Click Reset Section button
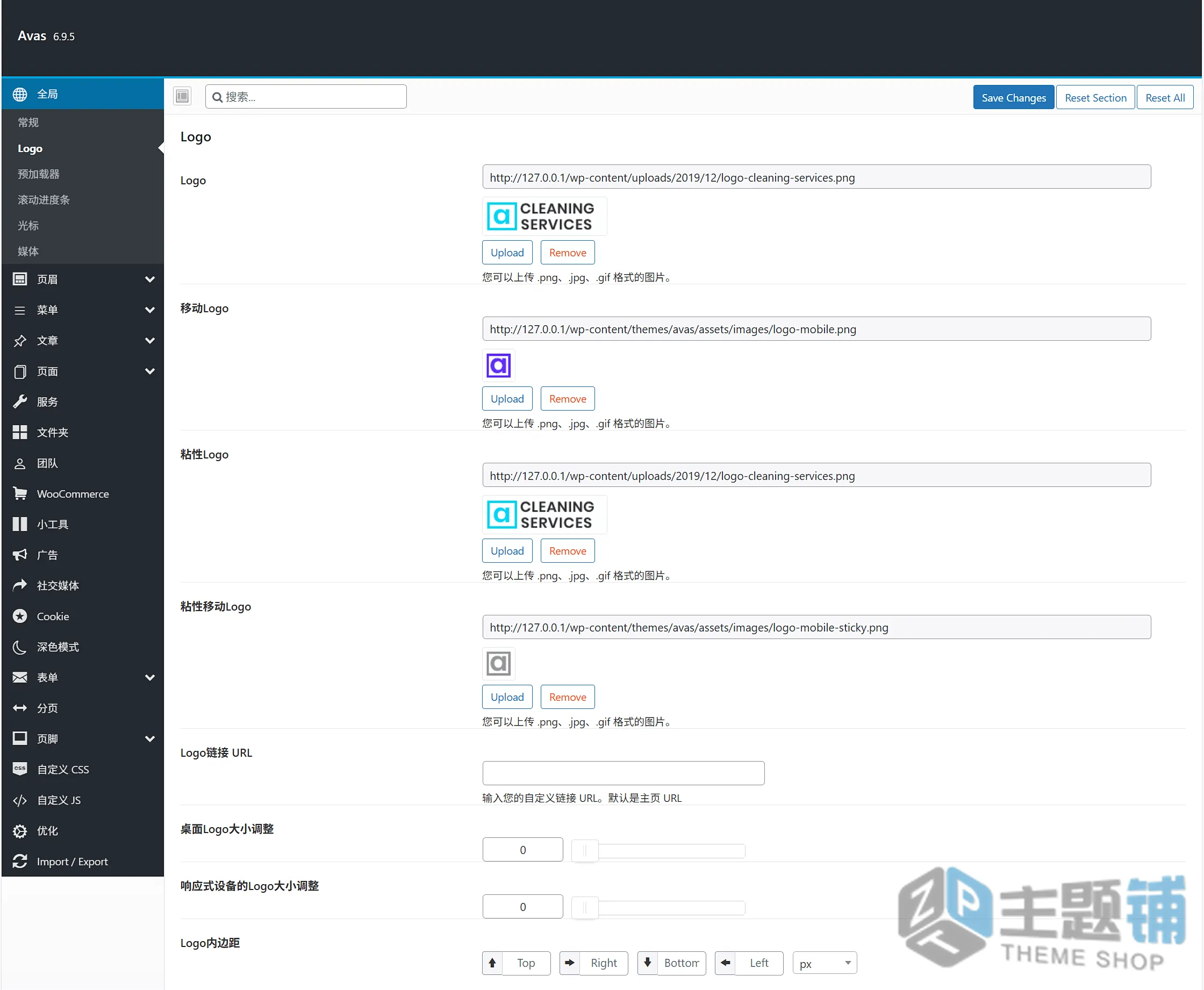 point(1095,97)
